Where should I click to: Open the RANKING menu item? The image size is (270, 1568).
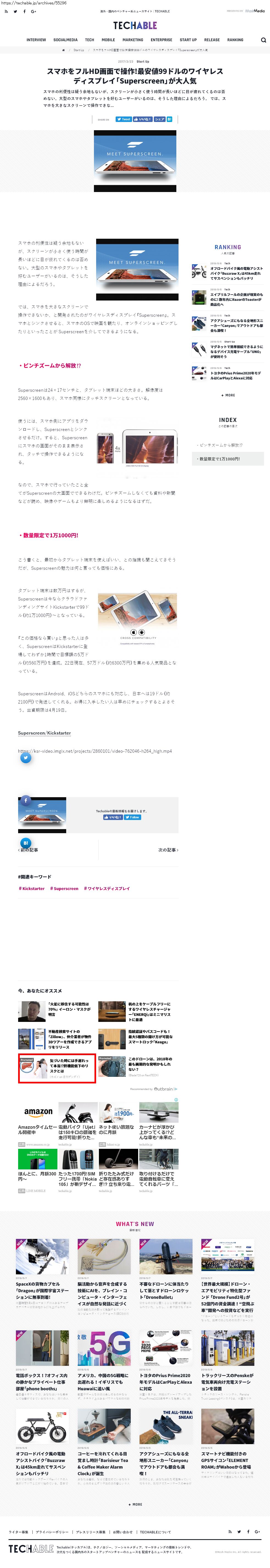coord(235,40)
